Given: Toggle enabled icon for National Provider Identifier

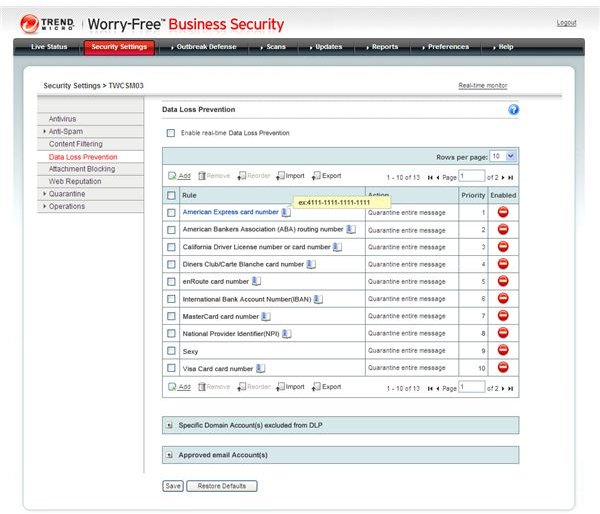Looking at the screenshot, I should tap(503, 333).
